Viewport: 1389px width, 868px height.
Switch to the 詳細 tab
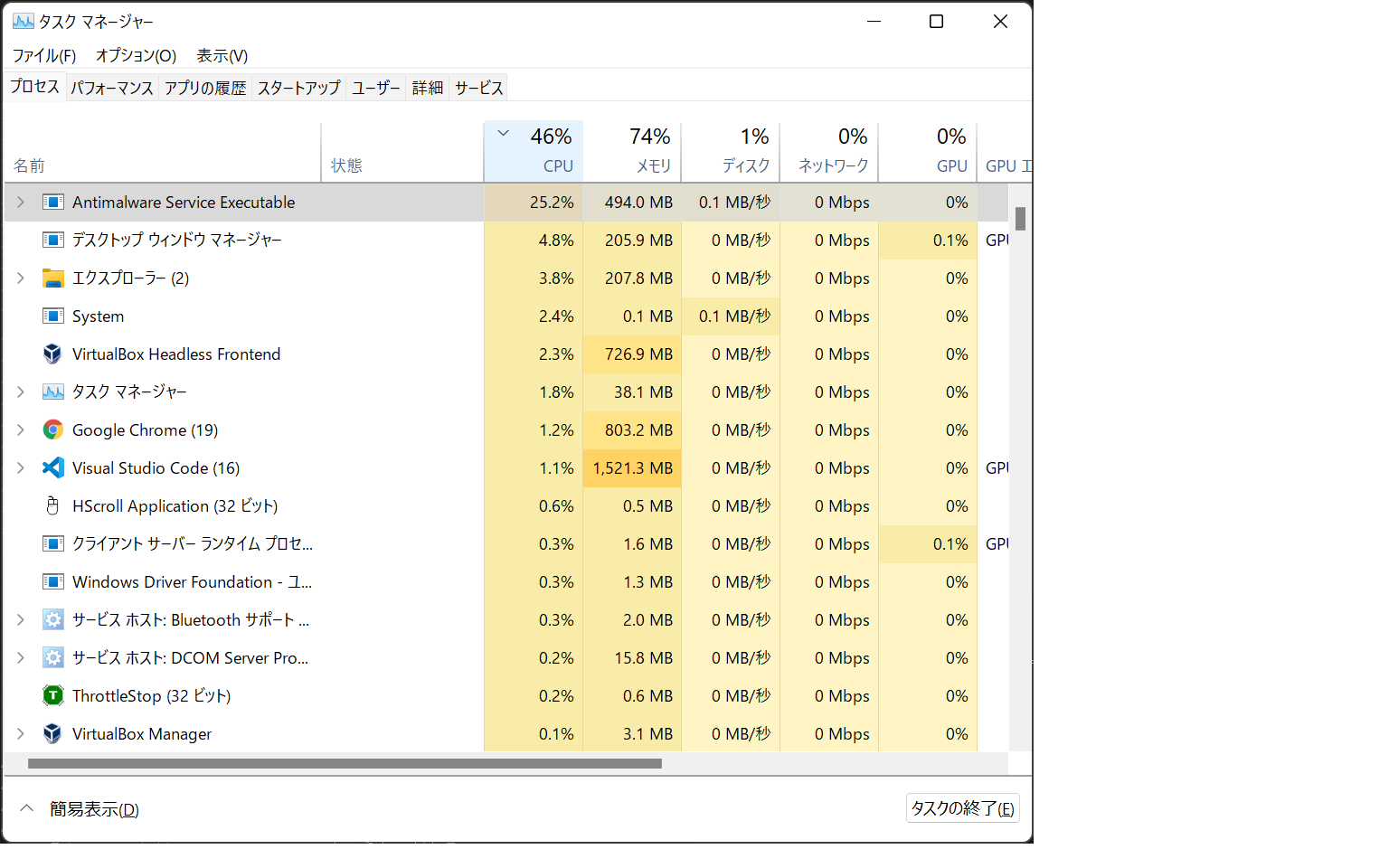pos(428,88)
